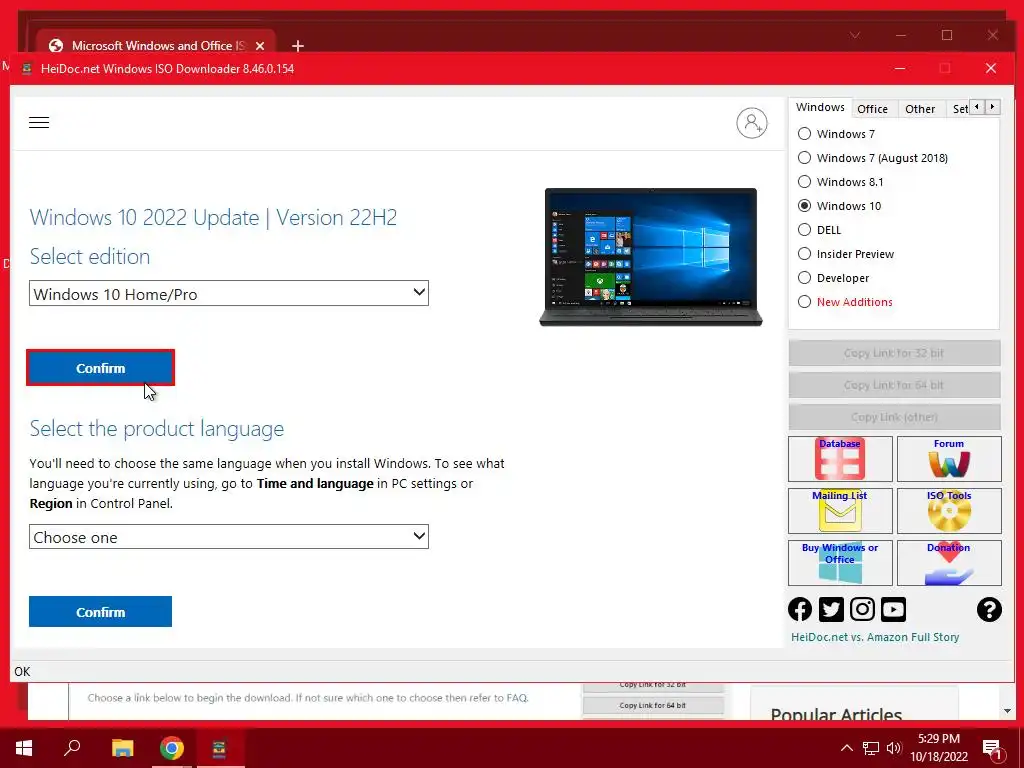Viewport: 1024px width, 768px height.
Task: Select the New Additions option
Action: tap(805, 302)
